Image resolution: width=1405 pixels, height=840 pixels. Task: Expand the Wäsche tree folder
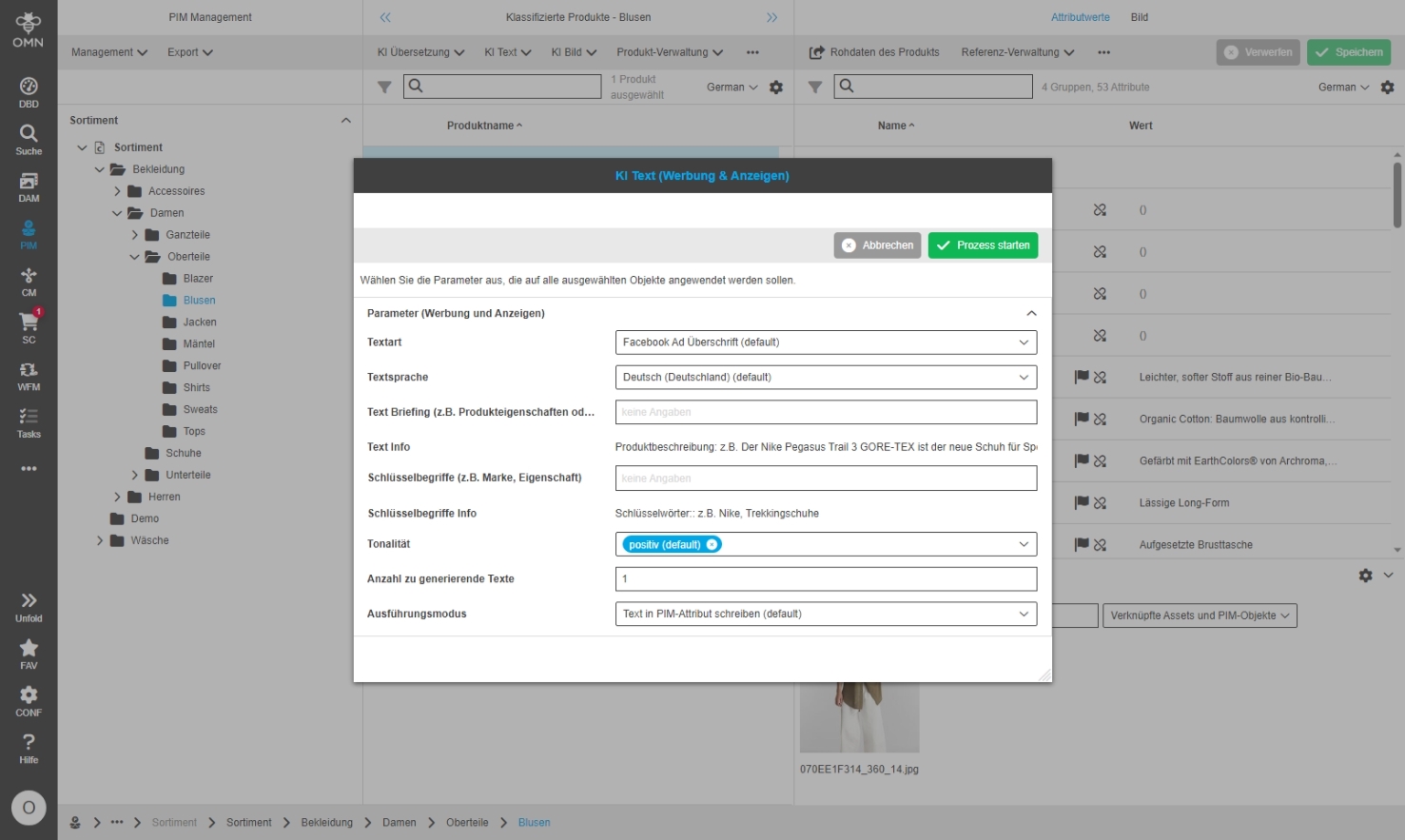click(100, 540)
